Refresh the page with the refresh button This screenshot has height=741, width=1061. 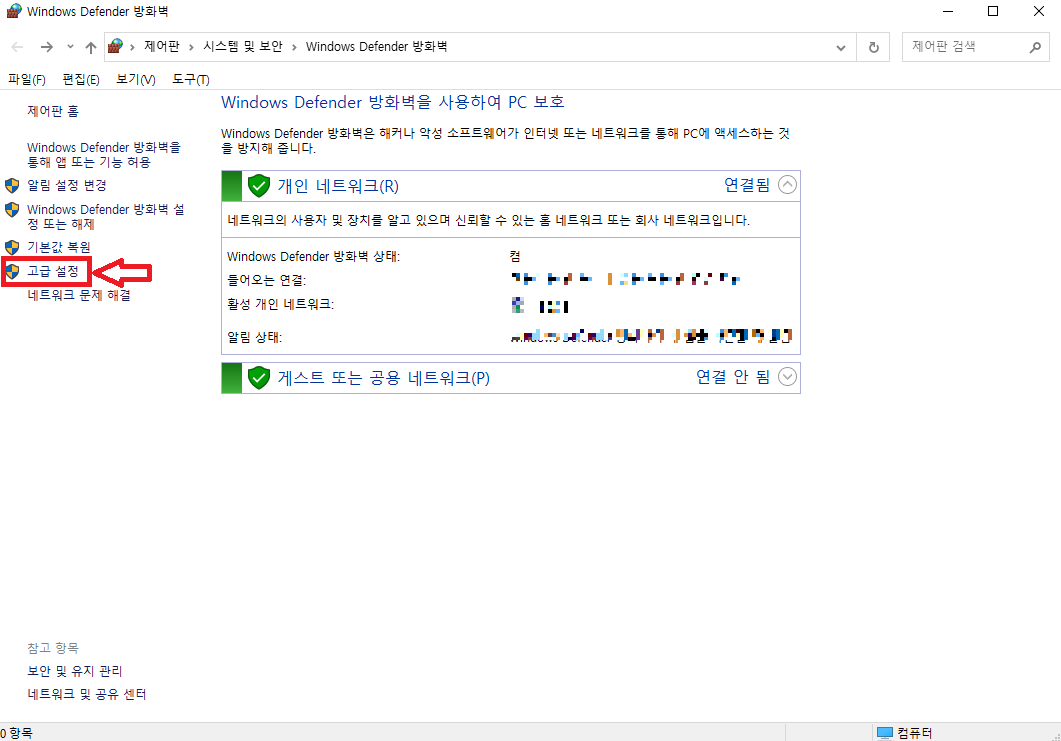pyautogui.click(x=874, y=47)
